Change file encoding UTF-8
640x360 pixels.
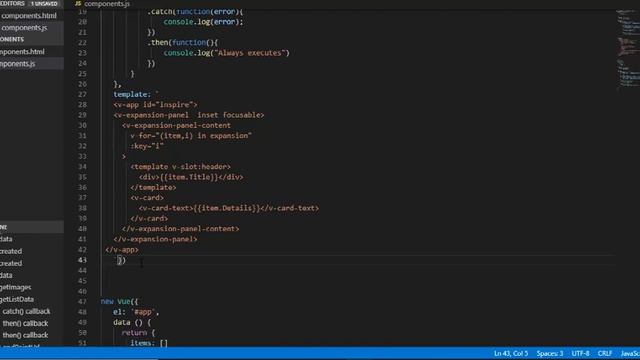(x=580, y=353)
